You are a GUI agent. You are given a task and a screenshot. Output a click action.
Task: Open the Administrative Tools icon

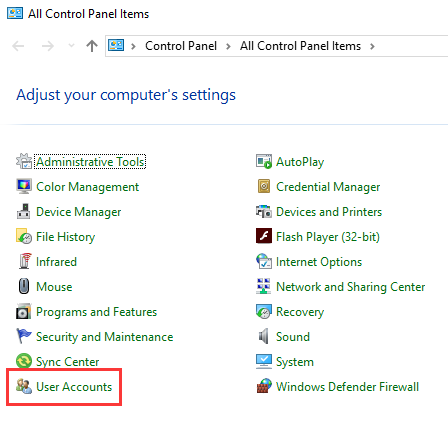coord(24,161)
